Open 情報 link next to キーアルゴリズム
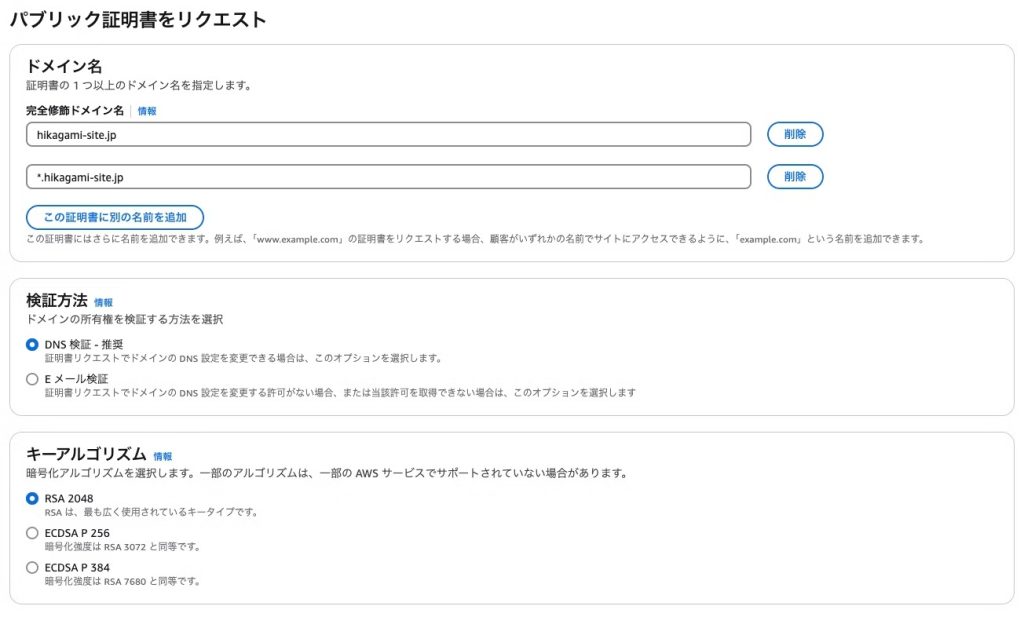Viewport: 1024px width, 617px height. 162,456
